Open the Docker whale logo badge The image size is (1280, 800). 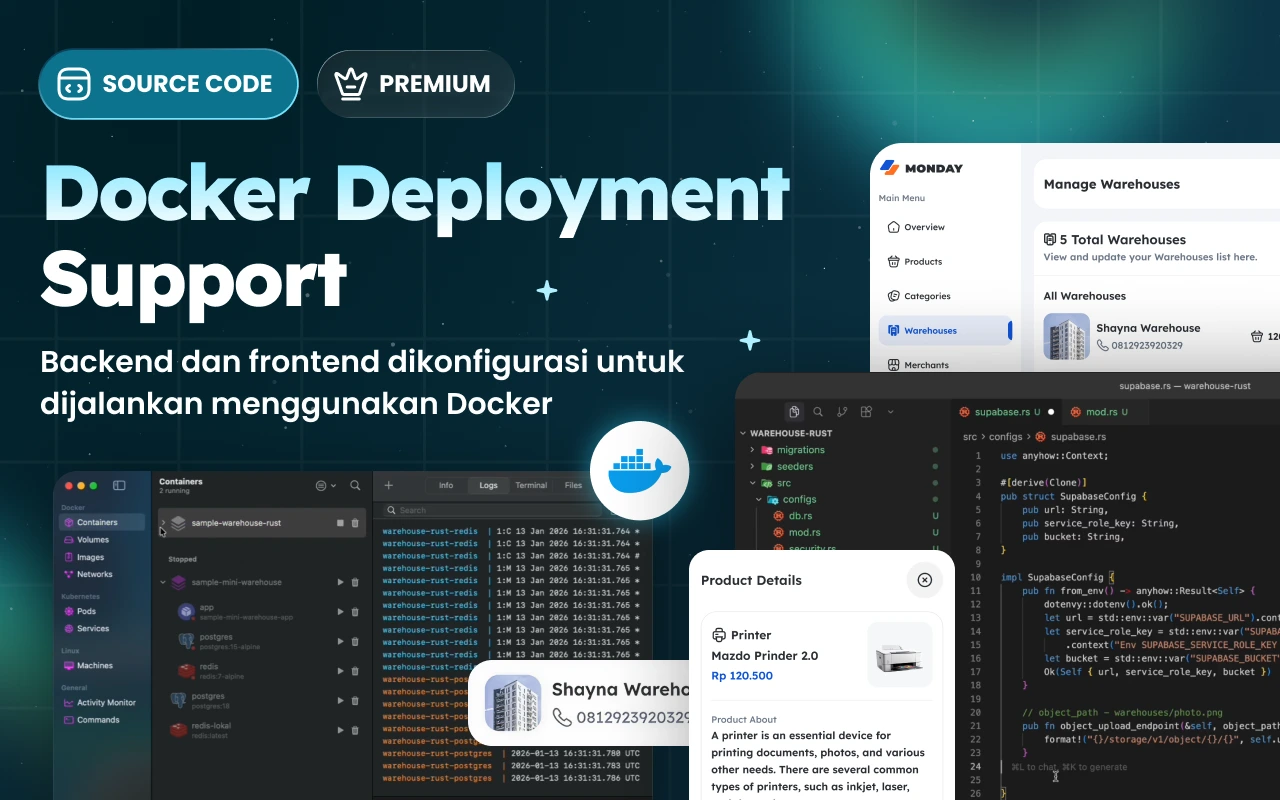(639, 470)
